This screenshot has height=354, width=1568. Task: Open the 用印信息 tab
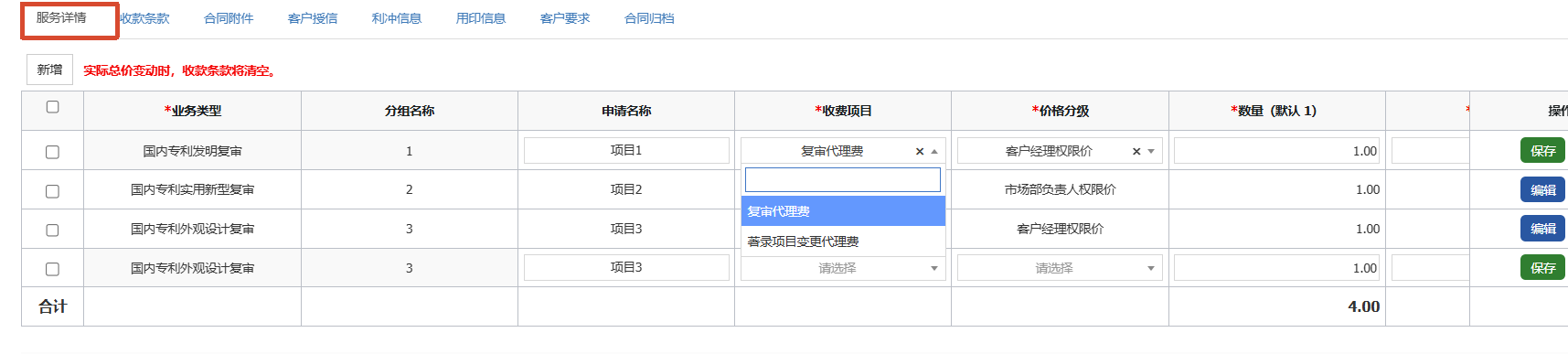[481, 18]
